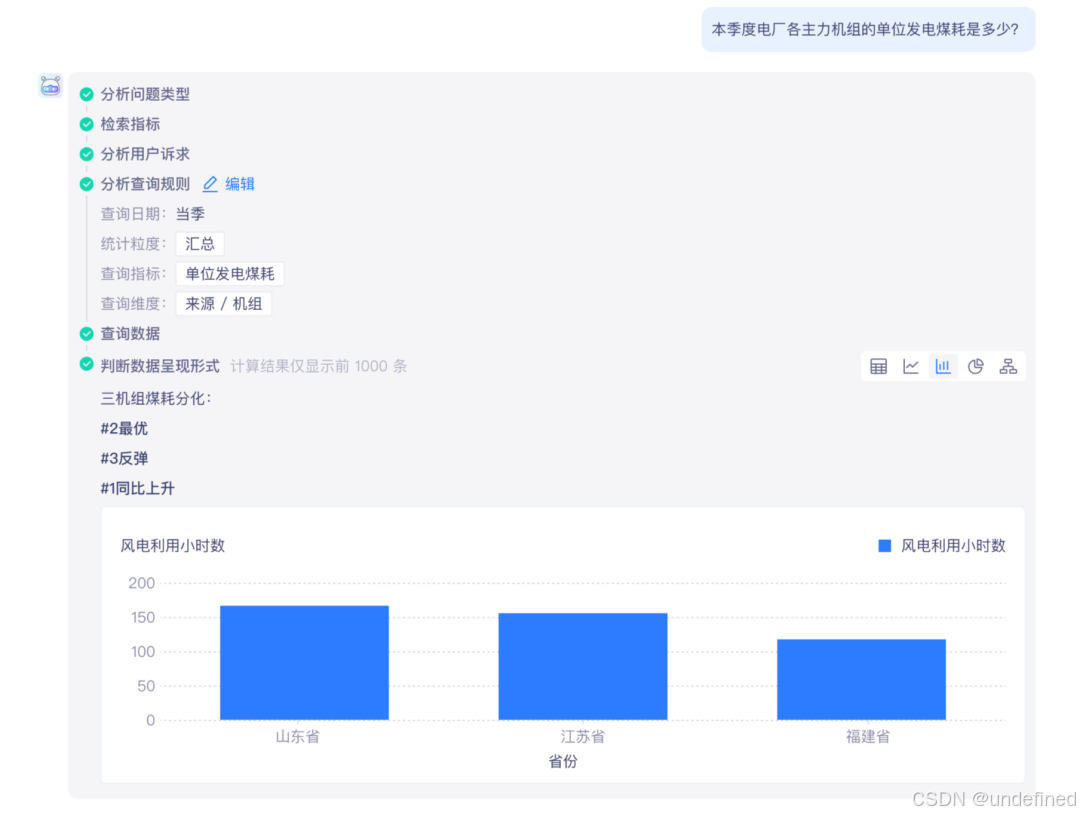The width and height of the screenshot is (1080, 816).
Task: Click the 山东省 bar in chart
Action: (x=304, y=663)
